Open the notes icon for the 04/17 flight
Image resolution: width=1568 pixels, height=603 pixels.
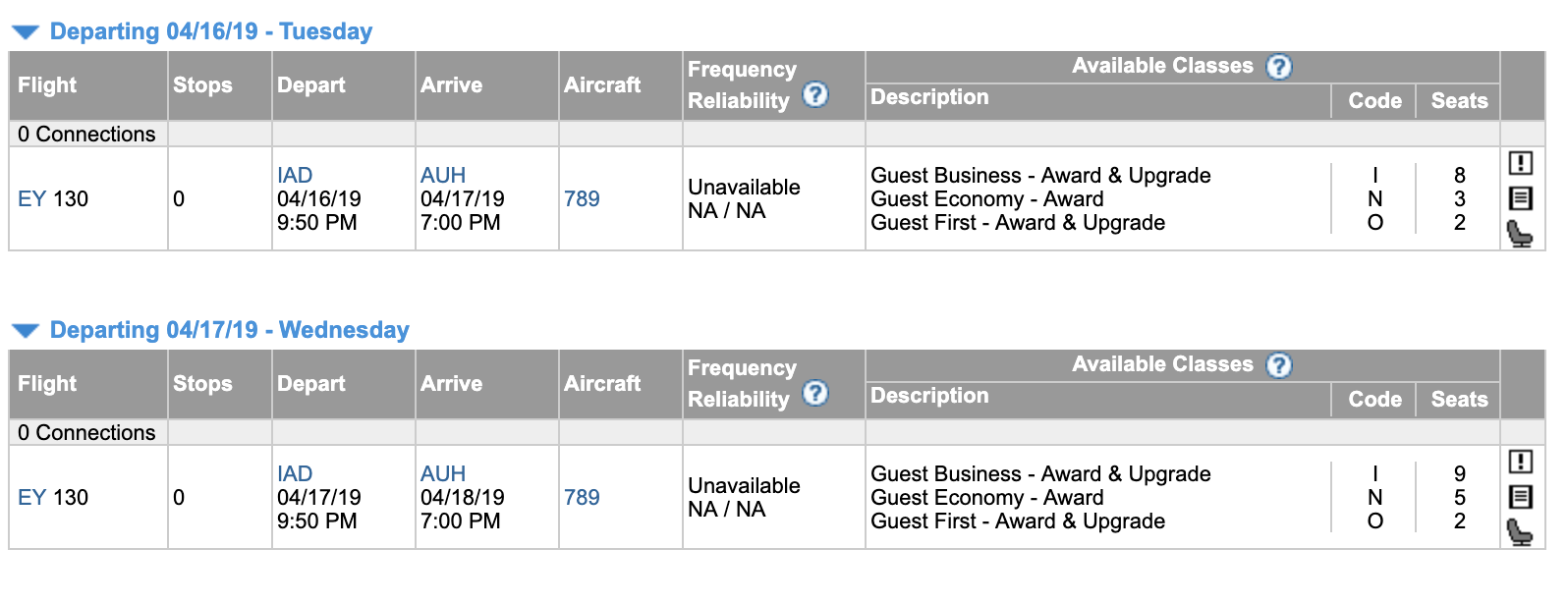point(1520,497)
